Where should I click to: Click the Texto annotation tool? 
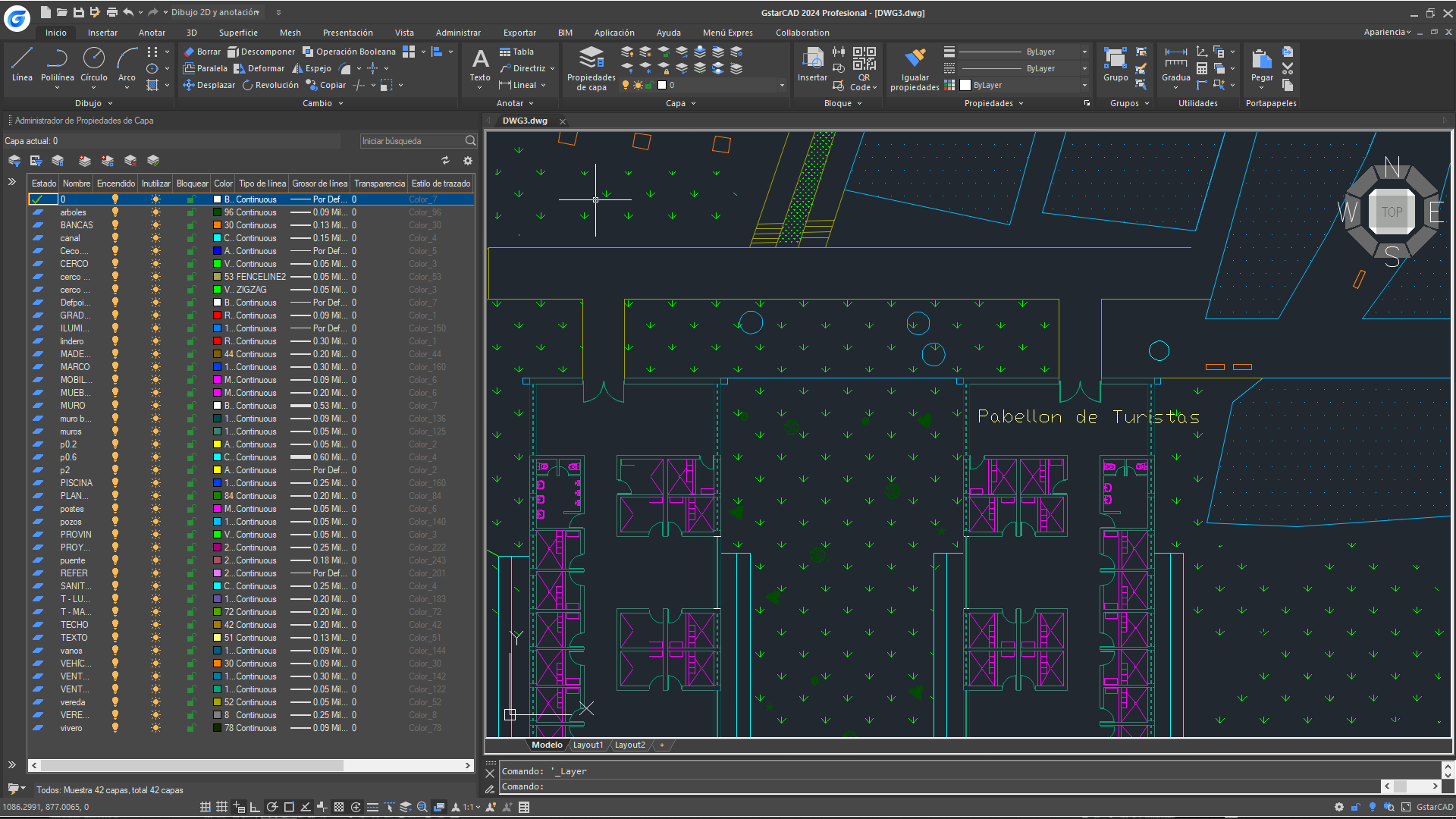[480, 65]
